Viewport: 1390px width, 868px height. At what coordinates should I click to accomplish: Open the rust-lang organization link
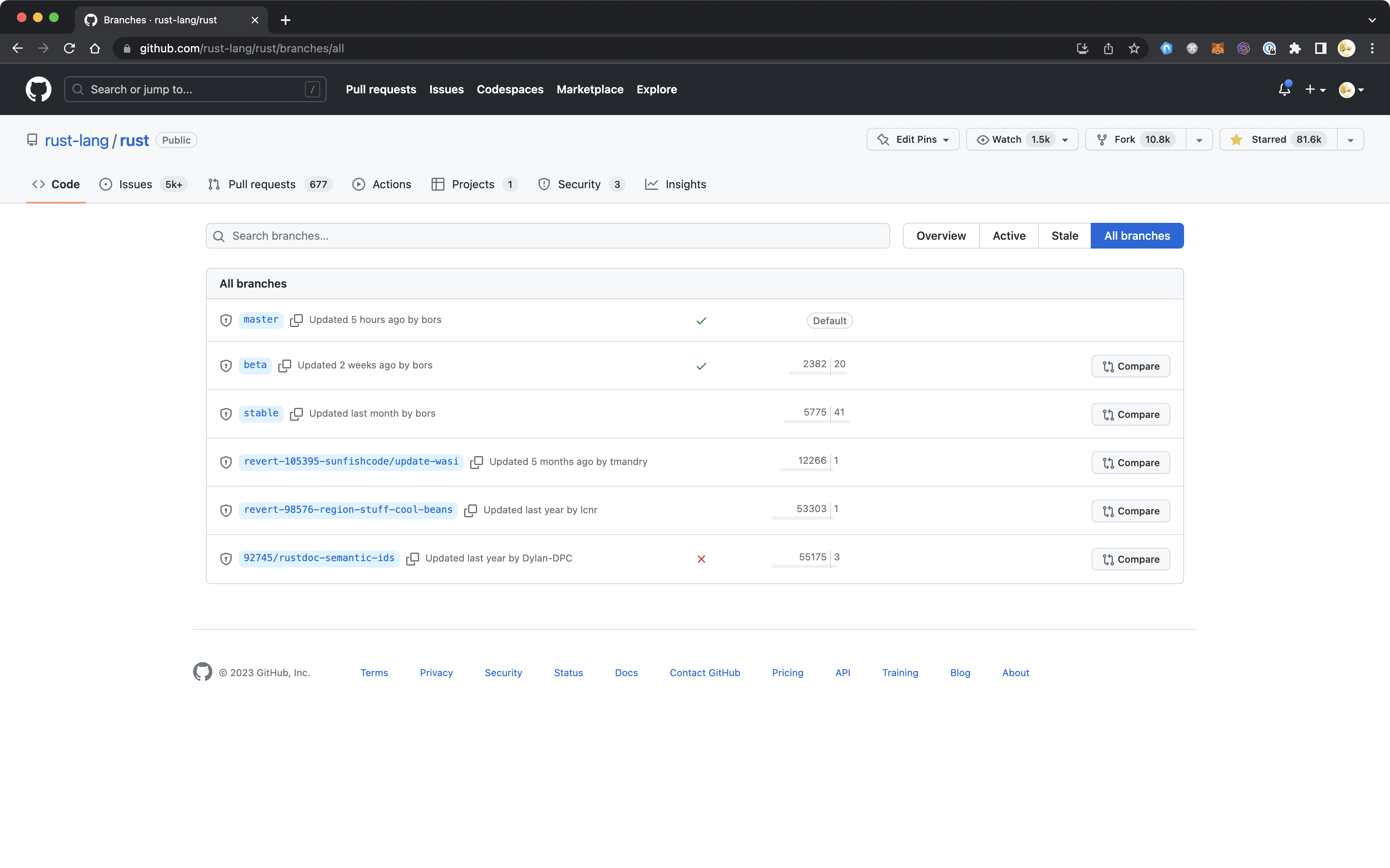76,141
